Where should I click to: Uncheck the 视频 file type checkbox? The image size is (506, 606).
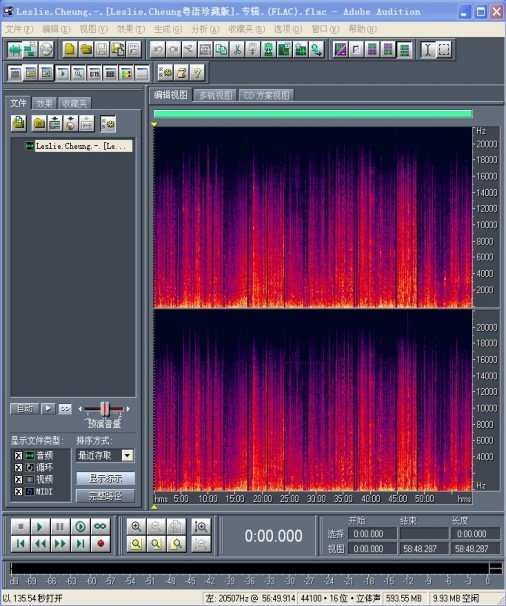18,479
